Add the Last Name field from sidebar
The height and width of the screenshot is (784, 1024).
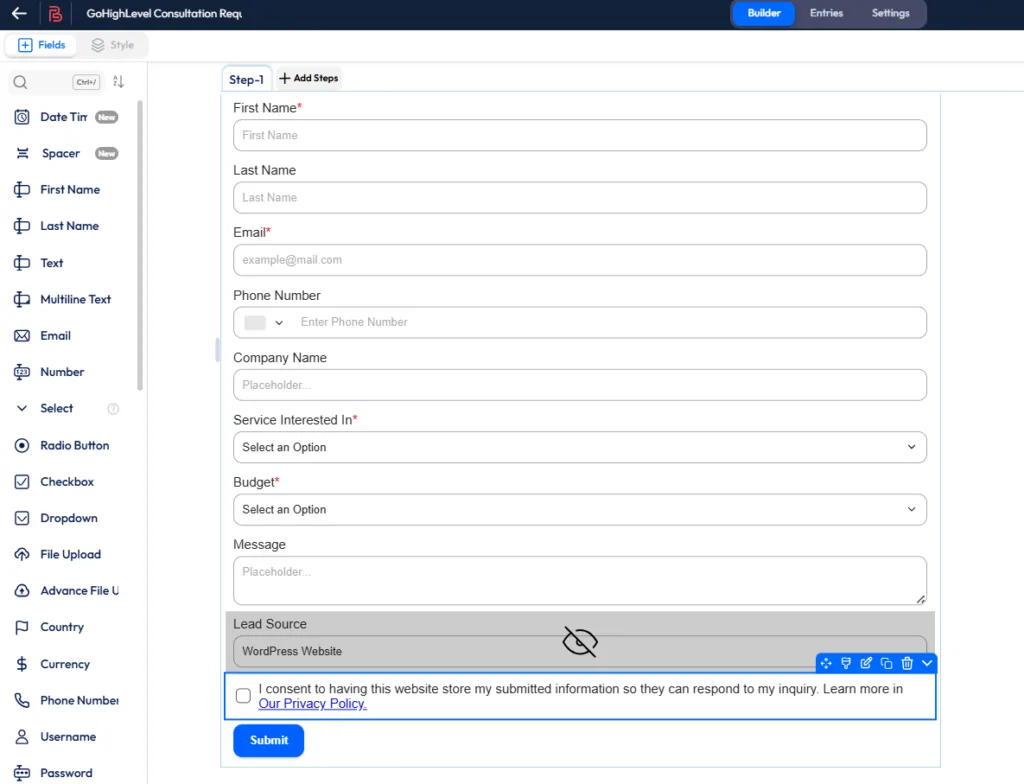tap(57, 226)
